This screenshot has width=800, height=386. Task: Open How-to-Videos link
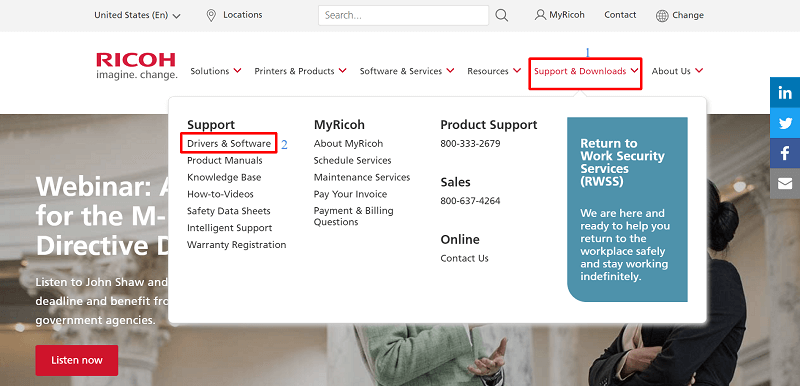pyautogui.click(x=220, y=194)
